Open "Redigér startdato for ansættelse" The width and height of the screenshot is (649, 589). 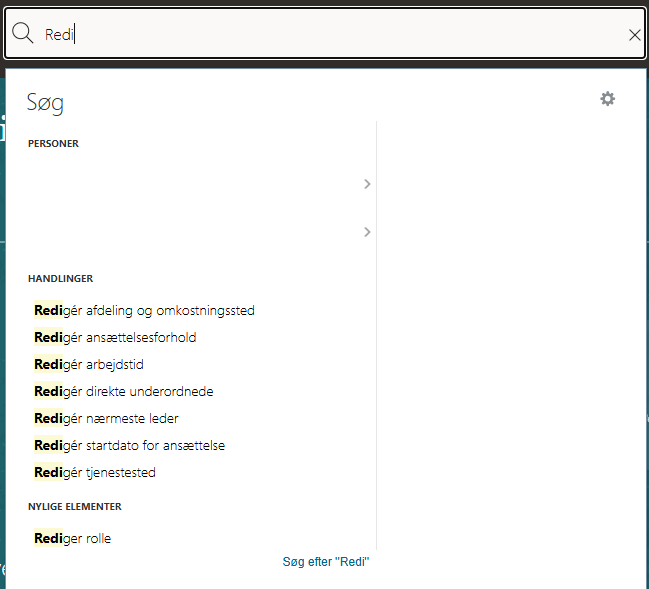tap(129, 445)
